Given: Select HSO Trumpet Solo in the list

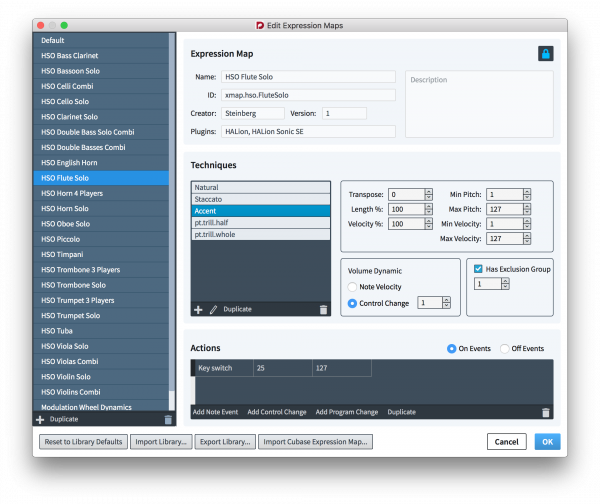Looking at the screenshot, I should tap(101, 316).
